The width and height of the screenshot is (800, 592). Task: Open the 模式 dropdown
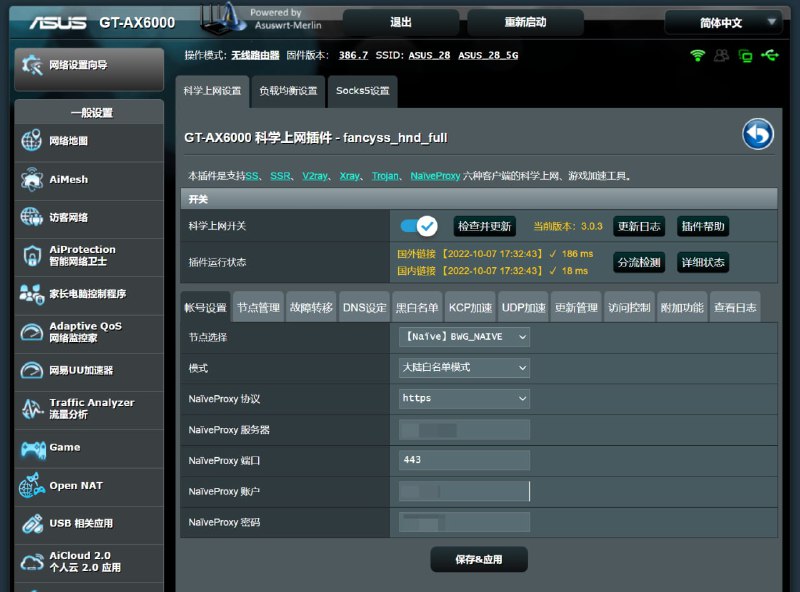tap(464, 367)
